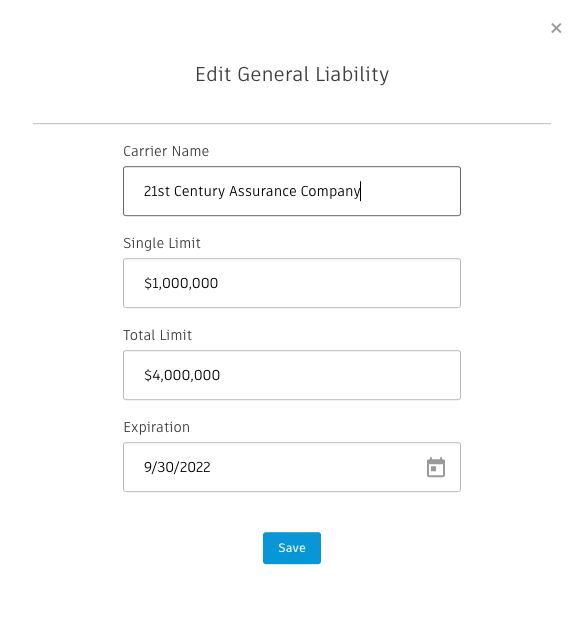Viewport: 588px width, 622px height.
Task: Click the Carrier Name label
Action: (x=166, y=151)
